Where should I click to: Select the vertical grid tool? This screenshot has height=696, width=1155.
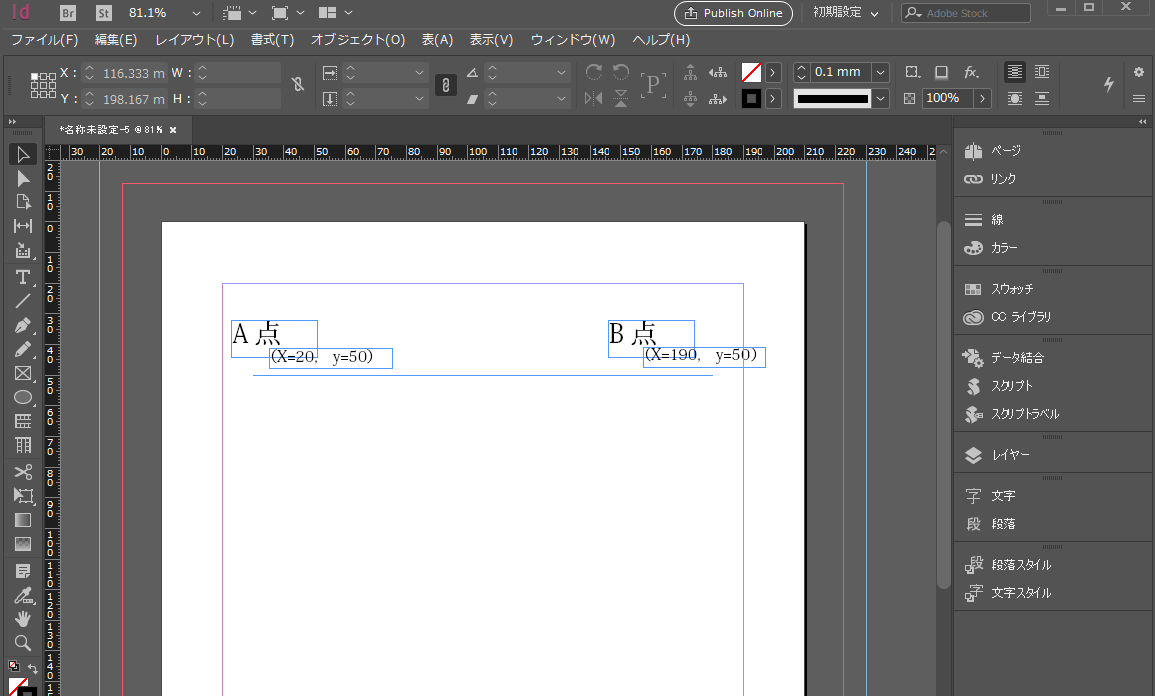click(23, 446)
